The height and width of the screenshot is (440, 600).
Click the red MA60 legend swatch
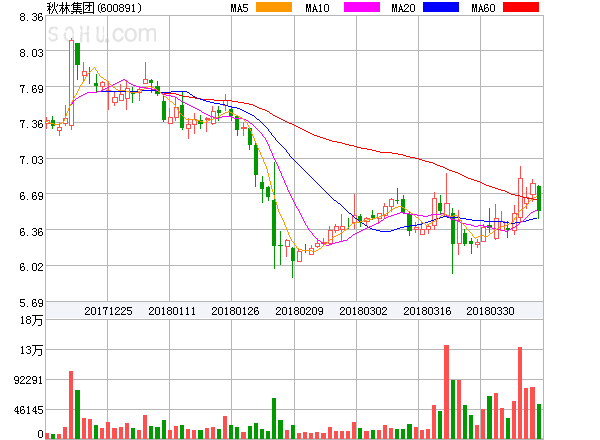[x=521, y=7]
